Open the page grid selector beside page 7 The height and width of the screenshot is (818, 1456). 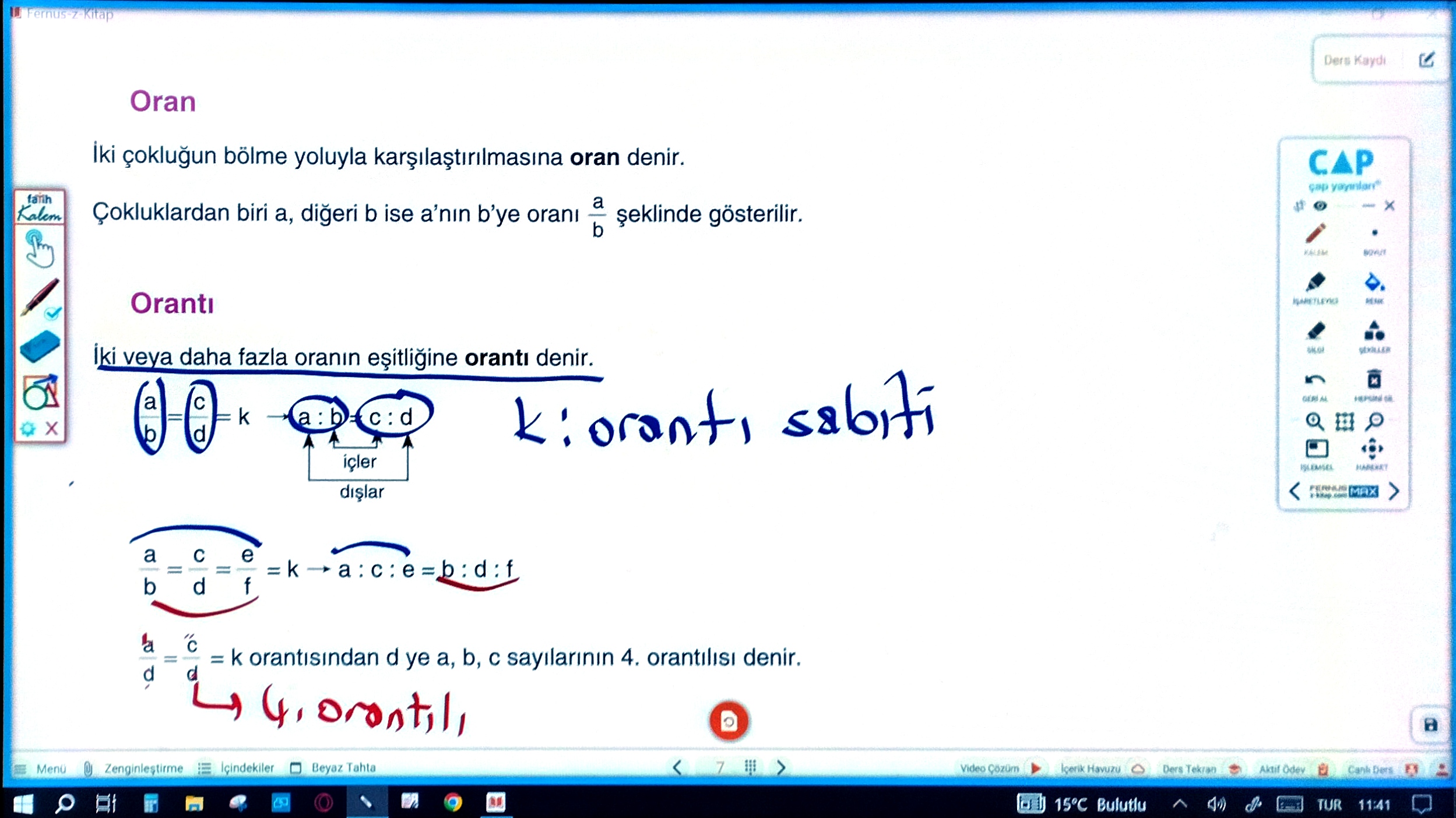point(750,768)
